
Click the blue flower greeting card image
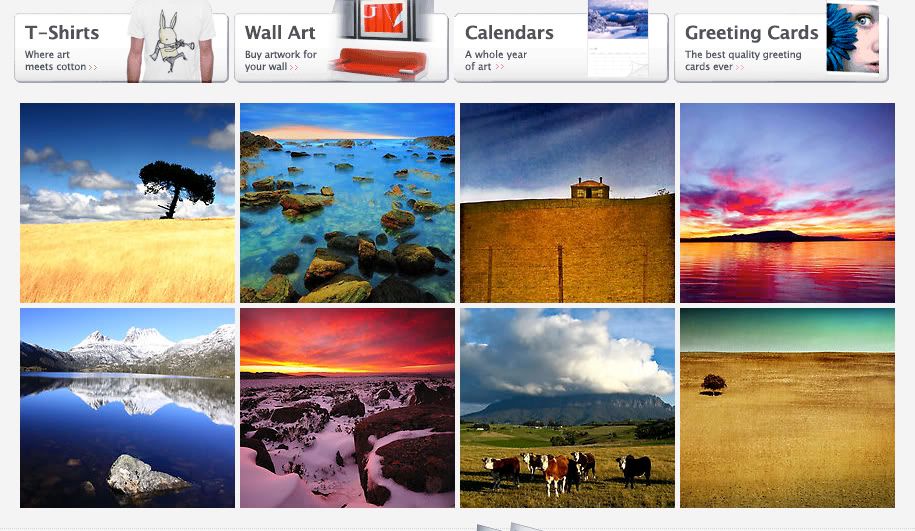coord(853,39)
